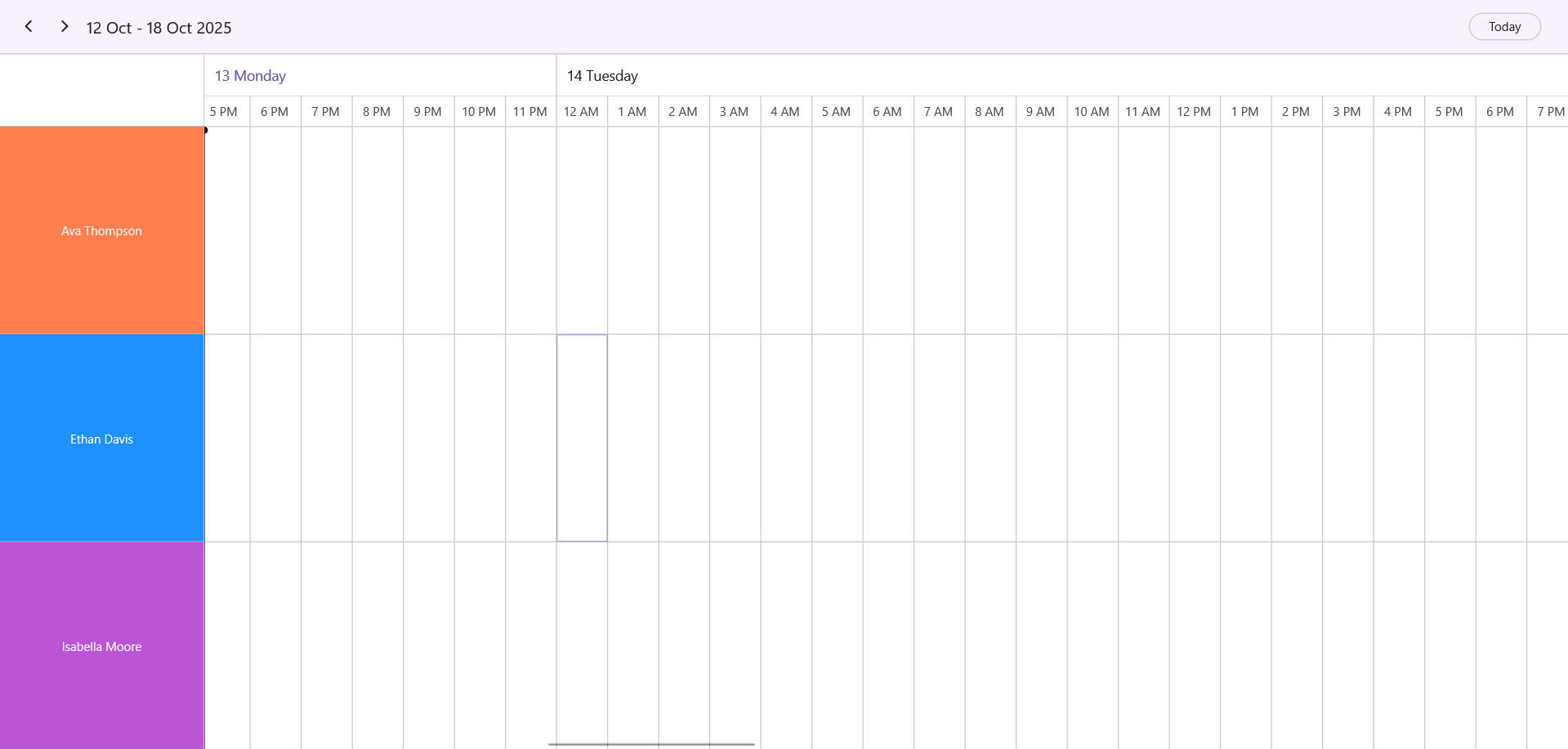Click Monday 6 PM cell in Ava Thompson row
Screen dimensions: 1568x749
click(275, 230)
